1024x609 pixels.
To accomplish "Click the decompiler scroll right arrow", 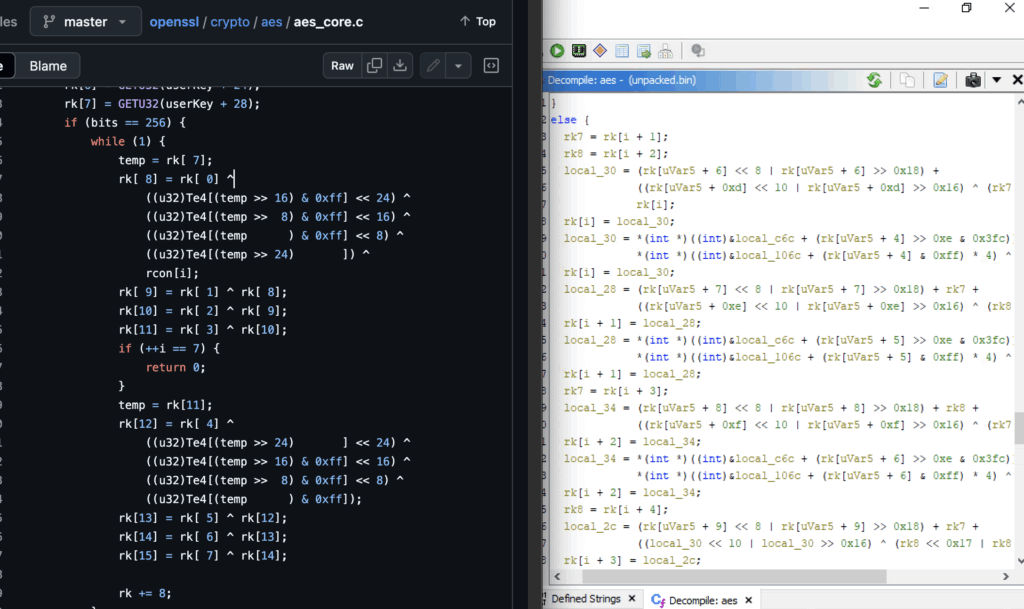I will (x=1006, y=576).
